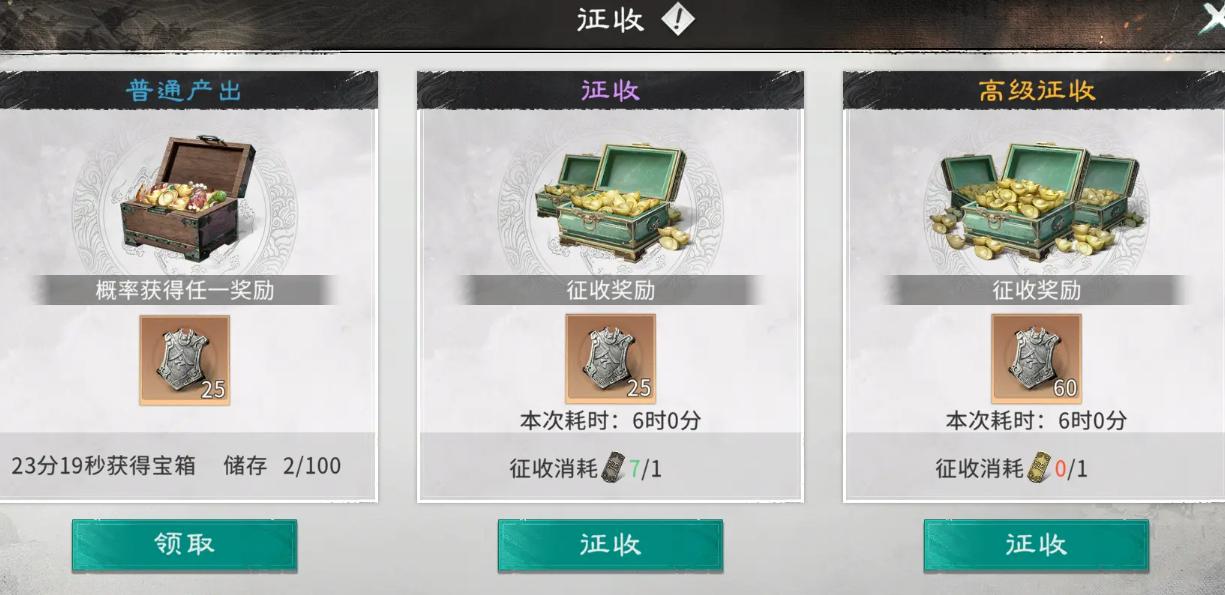The image size is (1225, 595).
Task: Select the 普通产出 panel header
Action: 185,90
